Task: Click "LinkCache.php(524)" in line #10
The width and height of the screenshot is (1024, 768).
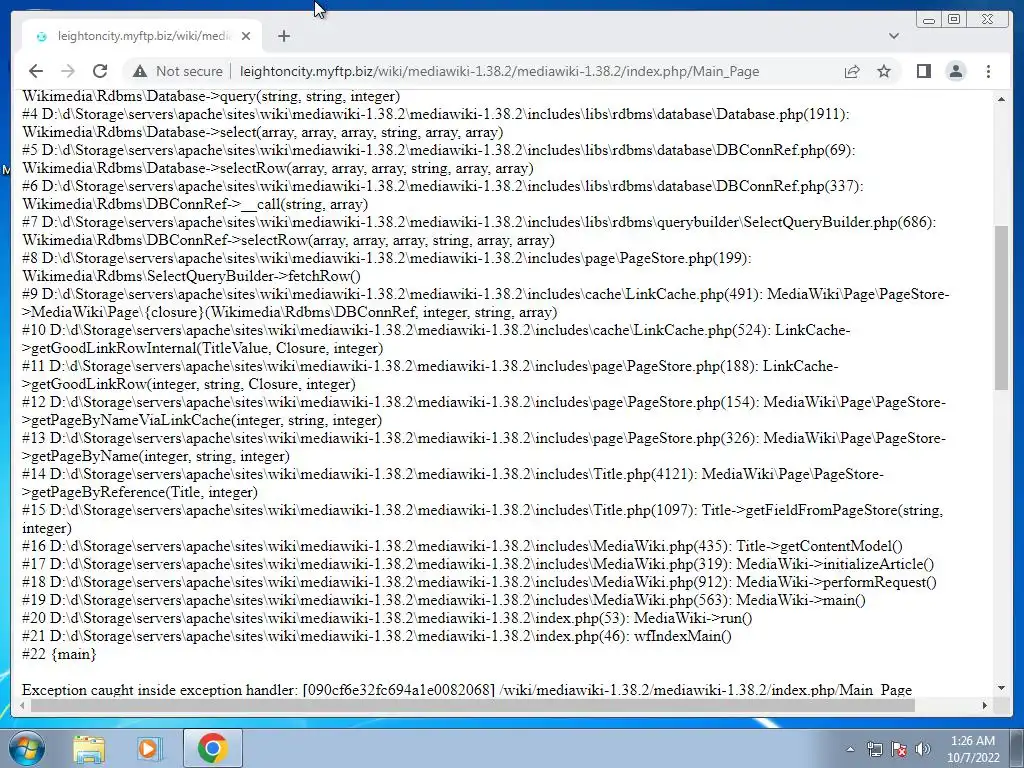Action: [699, 330]
